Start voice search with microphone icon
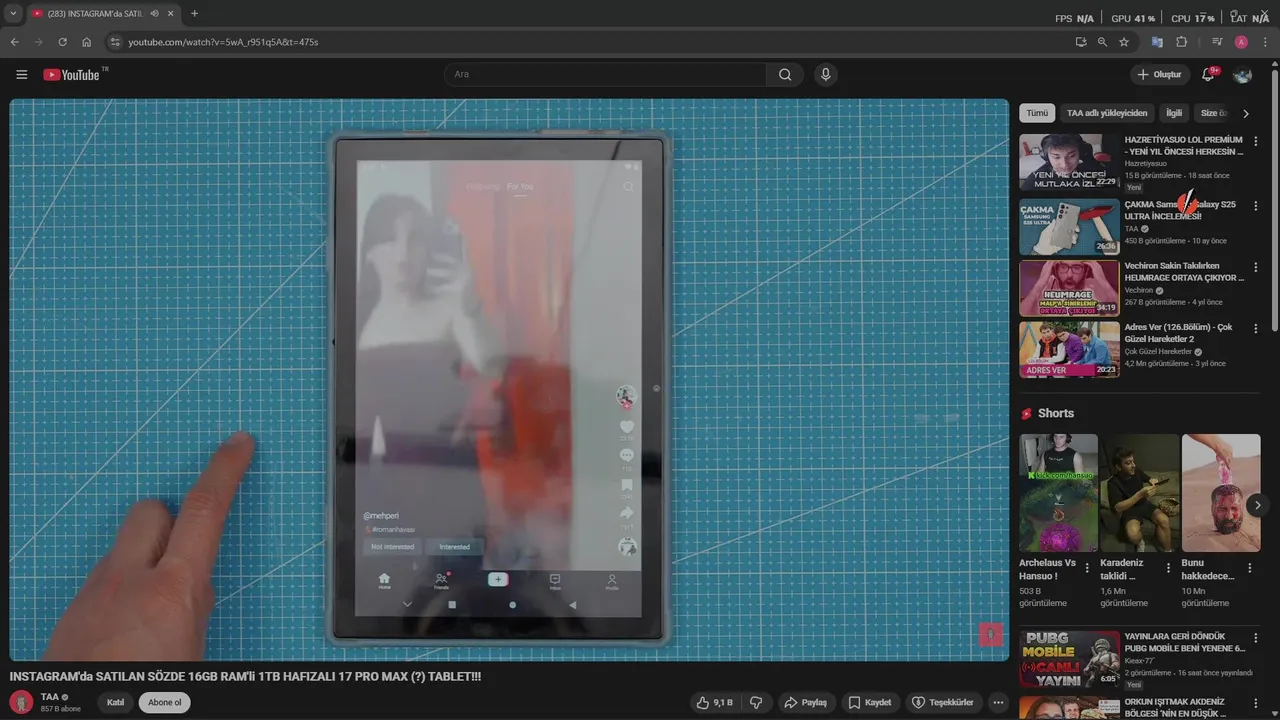This screenshot has height=720, width=1280. 825,75
